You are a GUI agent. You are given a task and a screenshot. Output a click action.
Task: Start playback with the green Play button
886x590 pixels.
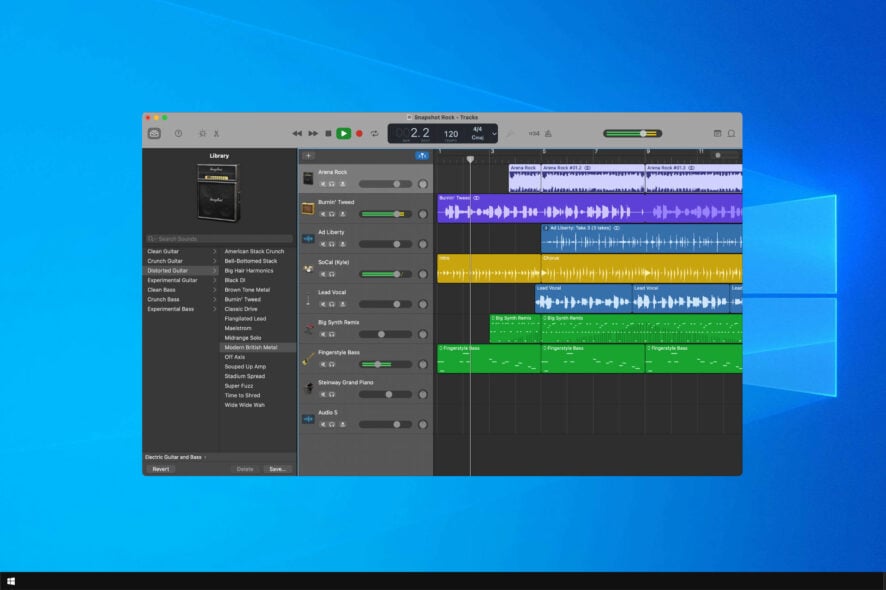(x=344, y=133)
